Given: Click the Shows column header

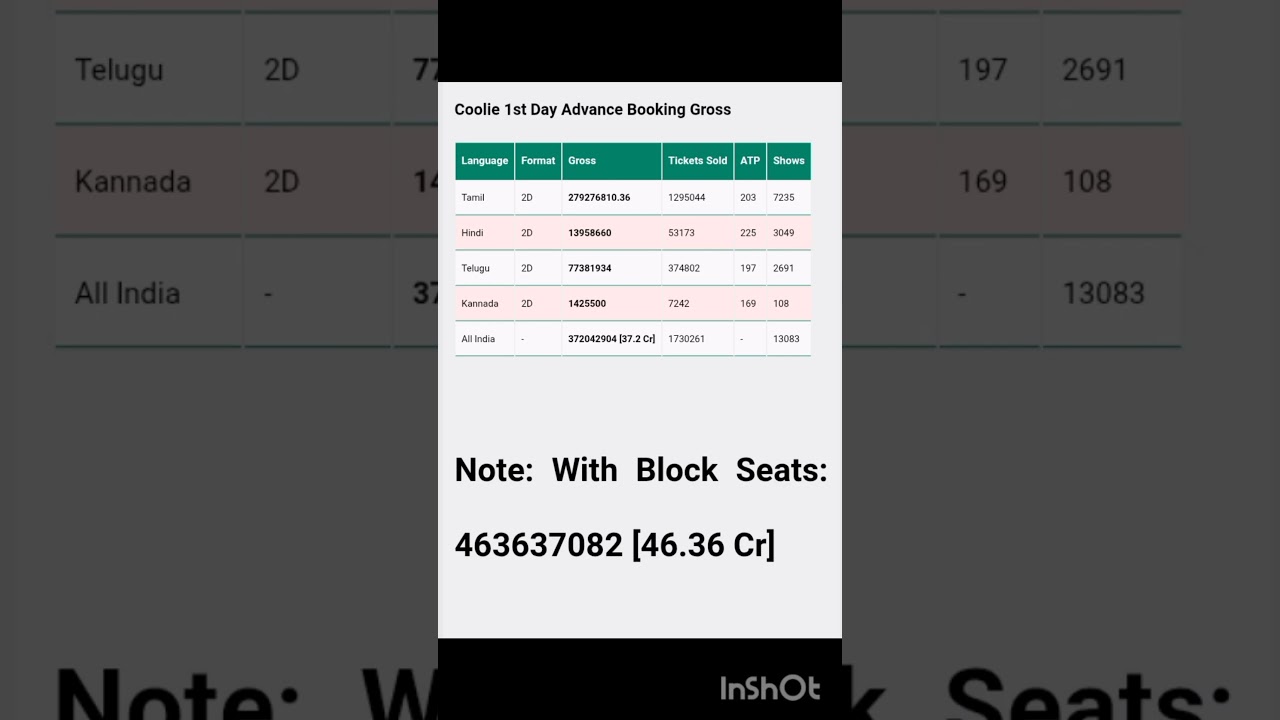Looking at the screenshot, I should [788, 161].
